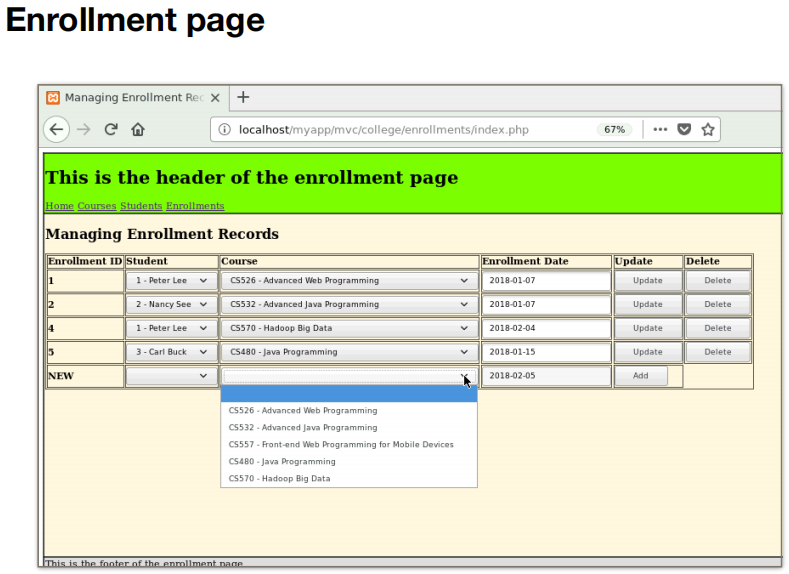This screenshot has width=789, height=574.
Task: Open the empty student dropdown in NEW row
Action: 171,376
